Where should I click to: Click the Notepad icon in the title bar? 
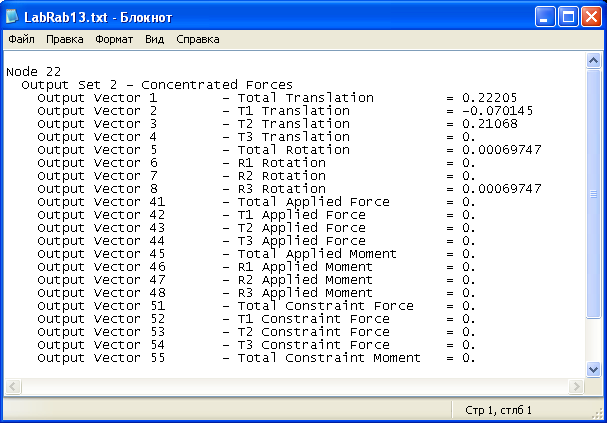[x=12, y=14]
